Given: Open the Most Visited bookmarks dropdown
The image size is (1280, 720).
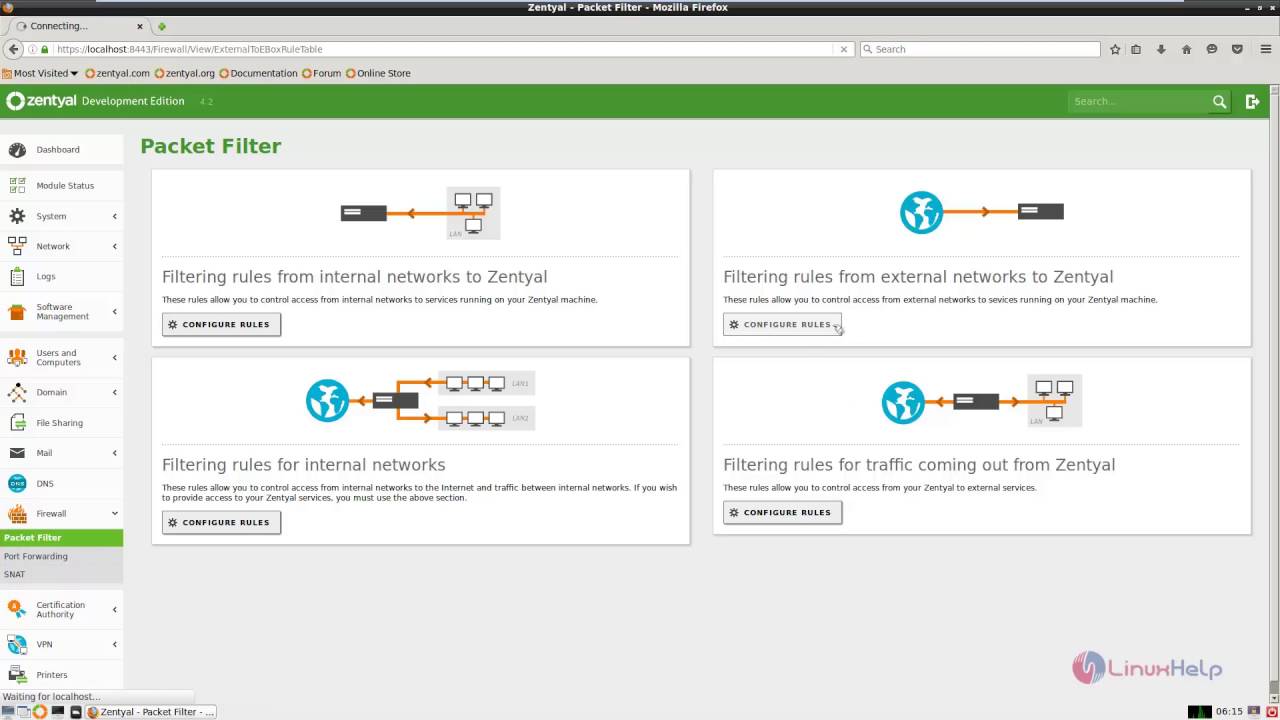Looking at the screenshot, I should pos(40,73).
